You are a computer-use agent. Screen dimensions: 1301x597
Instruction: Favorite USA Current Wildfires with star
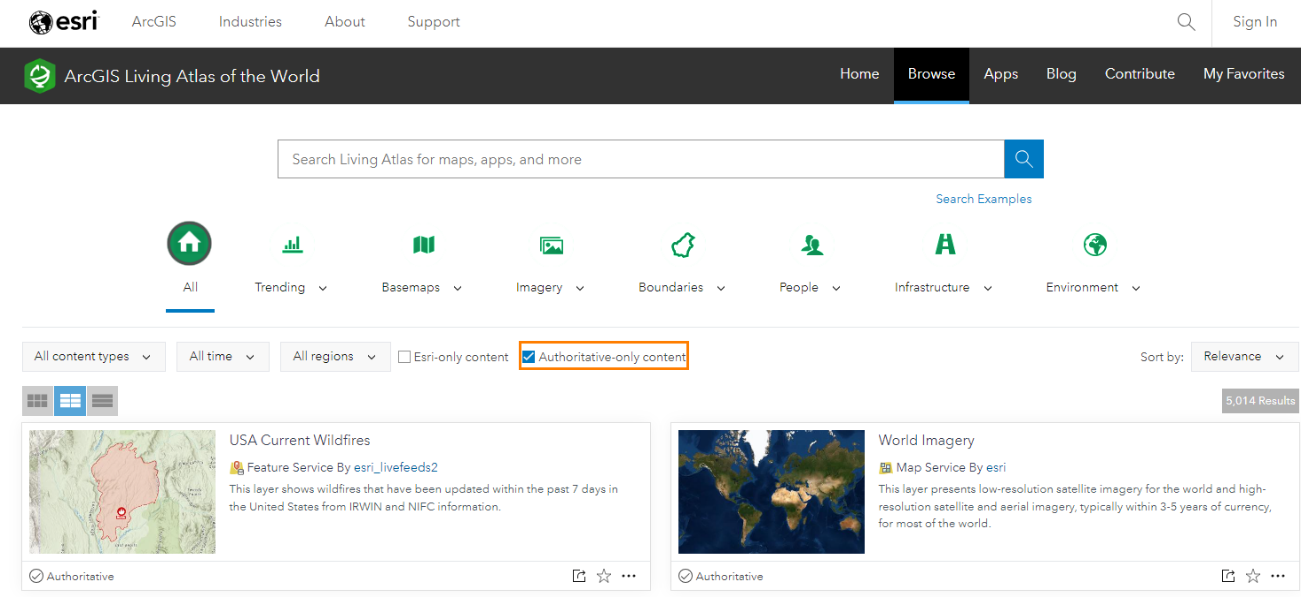(603, 576)
